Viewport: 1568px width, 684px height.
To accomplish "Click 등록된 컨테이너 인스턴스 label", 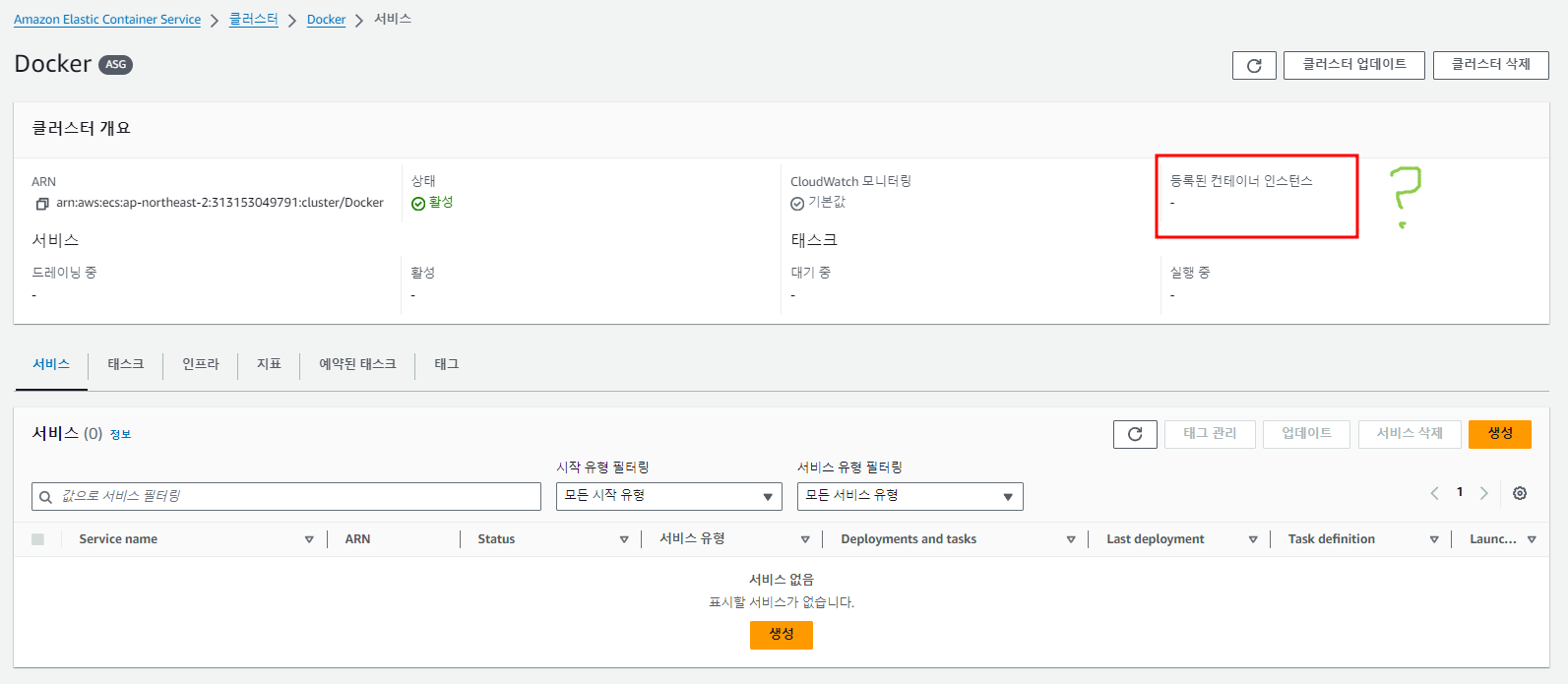I will tap(1241, 181).
